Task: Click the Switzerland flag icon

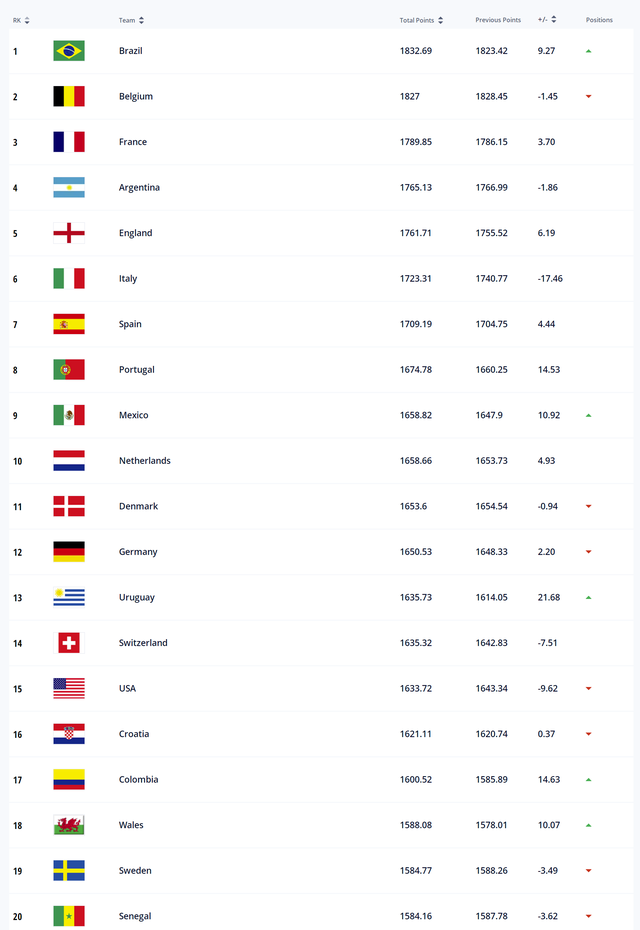Action: 69,643
